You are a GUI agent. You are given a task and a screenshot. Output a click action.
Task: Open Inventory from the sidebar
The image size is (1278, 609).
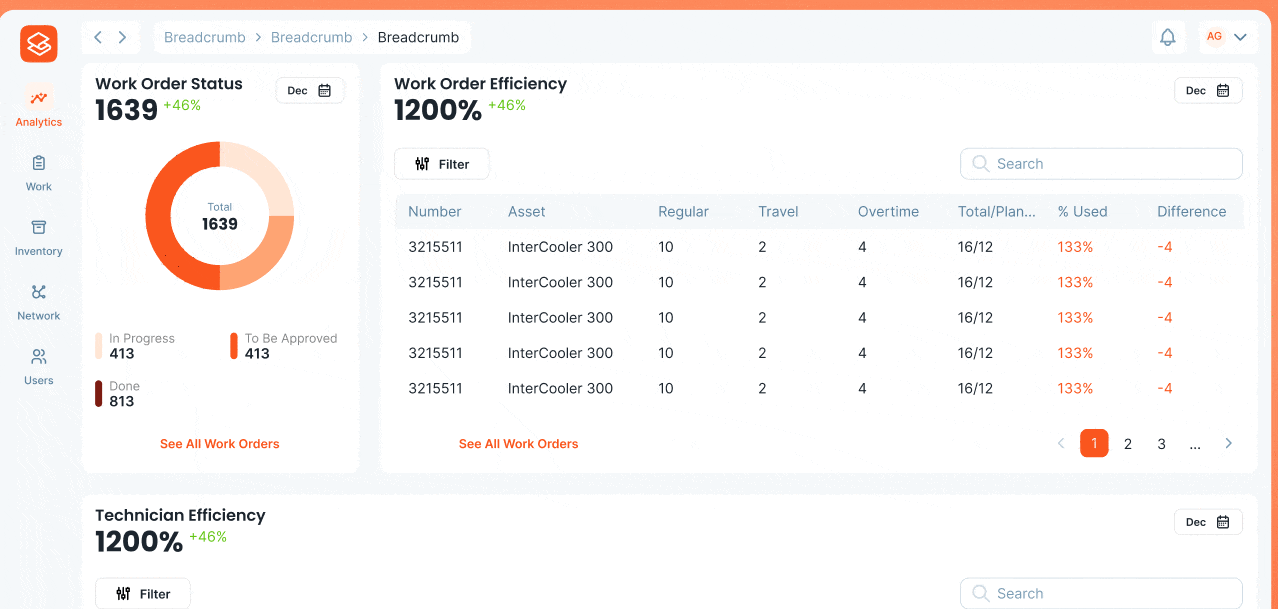[38, 237]
